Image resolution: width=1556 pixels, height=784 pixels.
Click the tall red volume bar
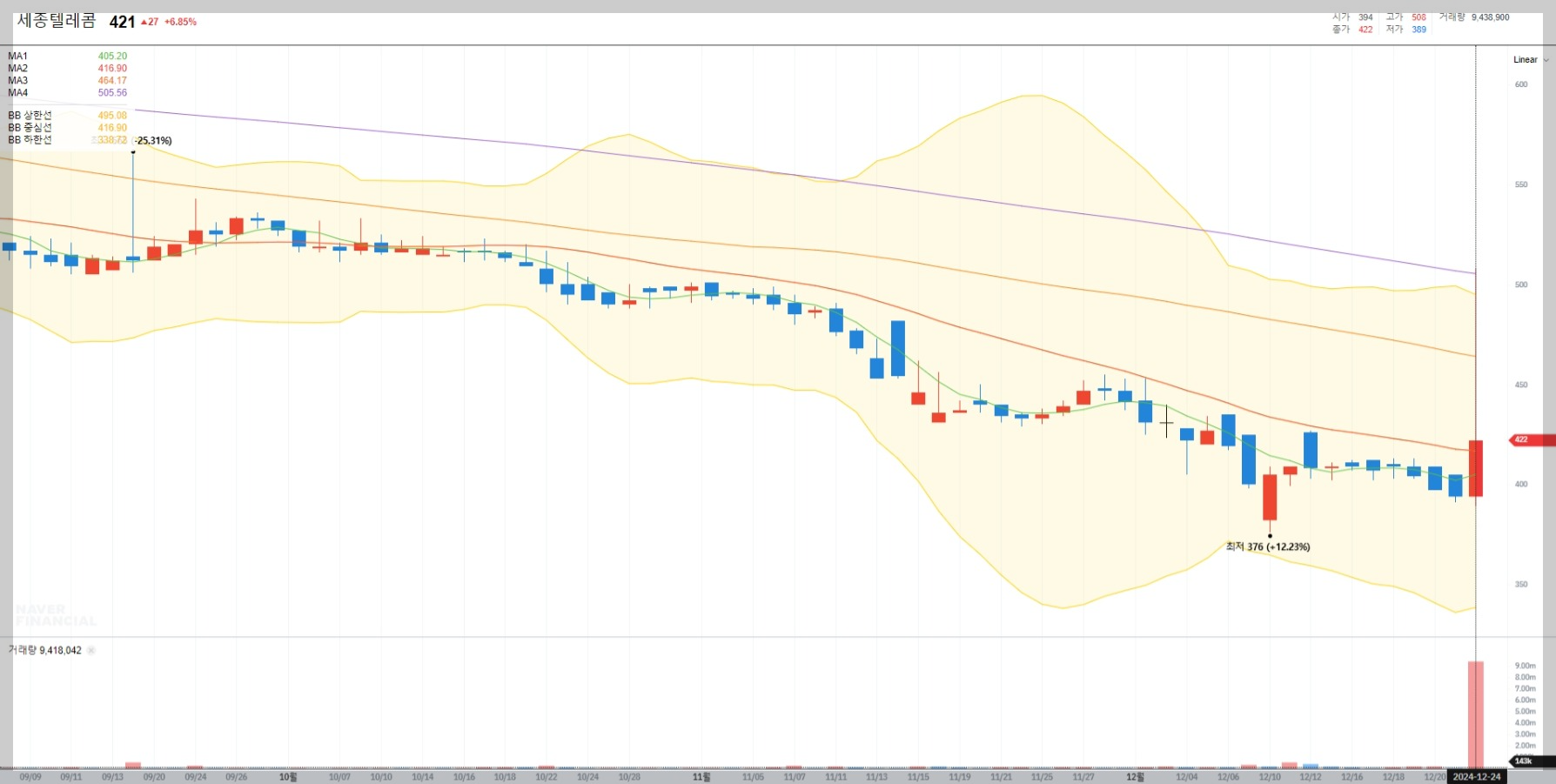[x=1476, y=714]
